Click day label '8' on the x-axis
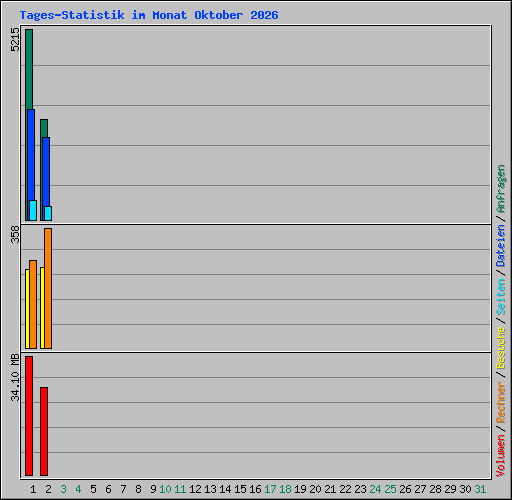512x500 pixels. (138, 489)
